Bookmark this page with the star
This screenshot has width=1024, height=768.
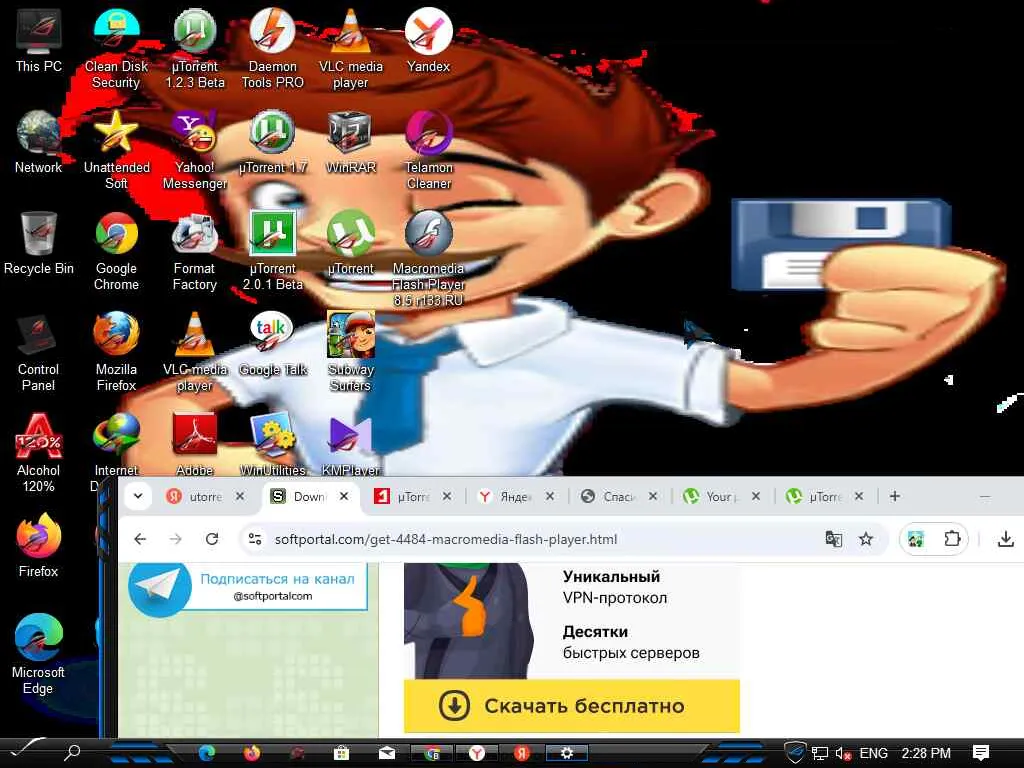(866, 539)
